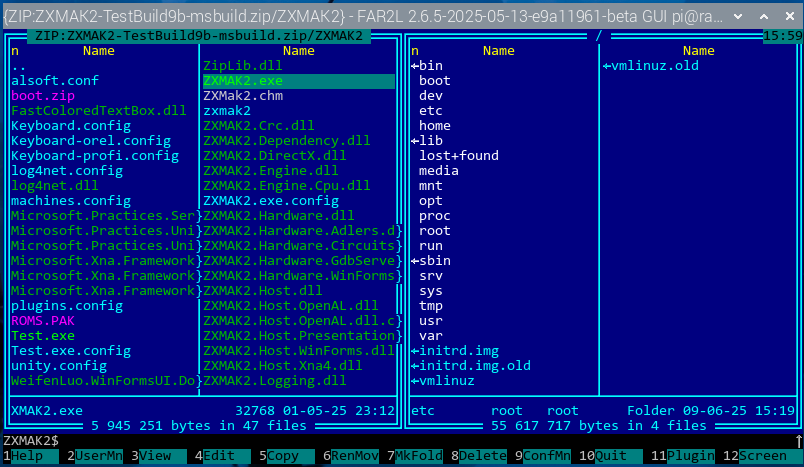Select initrd.img.old symlink file
Image resolution: width=804 pixels, height=467 pixels.
point(471,366)
